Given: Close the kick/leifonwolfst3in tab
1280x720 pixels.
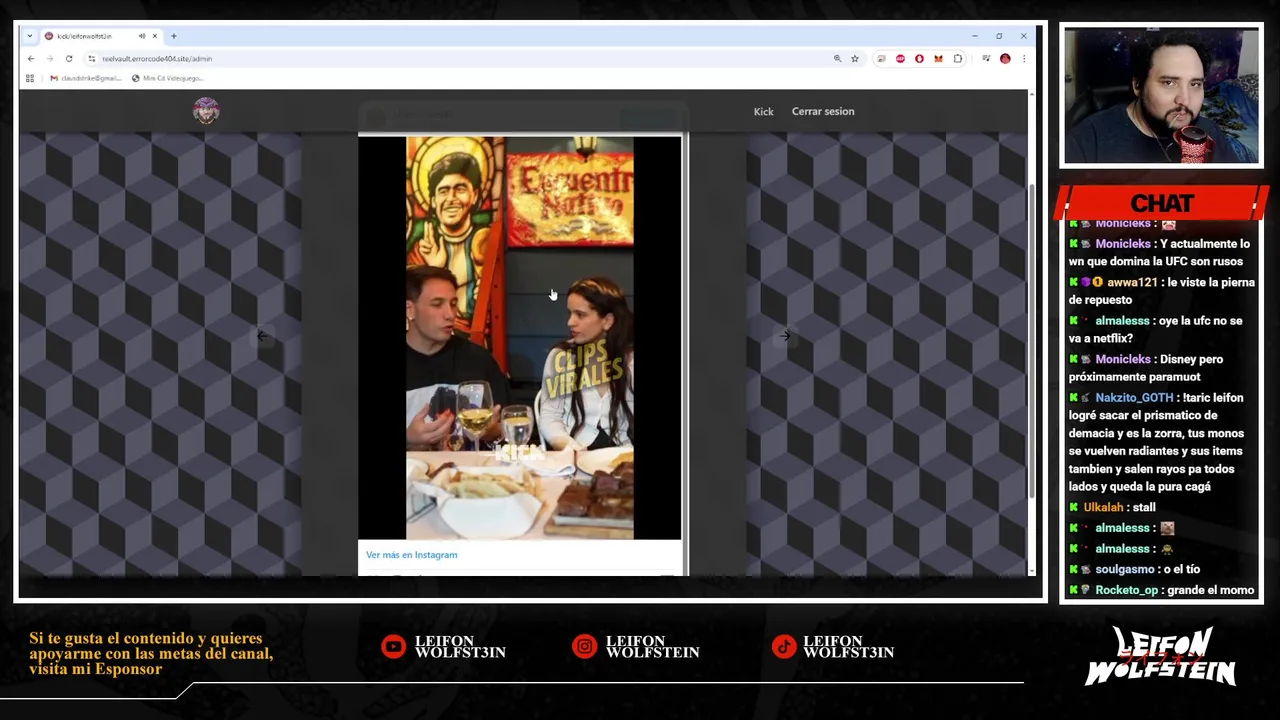Looking at the screenshot, I should [x=155, y=36].
